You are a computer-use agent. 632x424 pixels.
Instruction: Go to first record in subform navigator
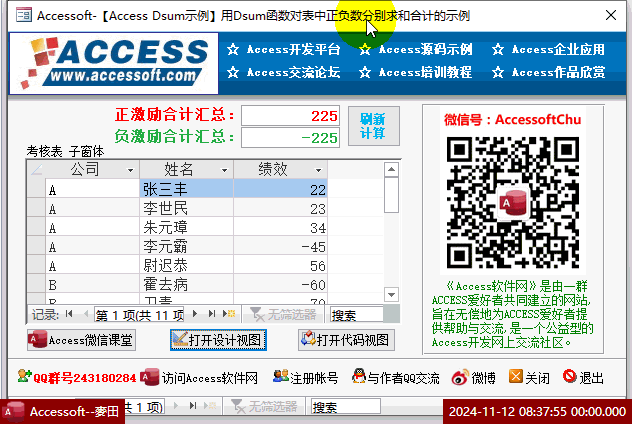pyautogui.click(x=69, y=314)
